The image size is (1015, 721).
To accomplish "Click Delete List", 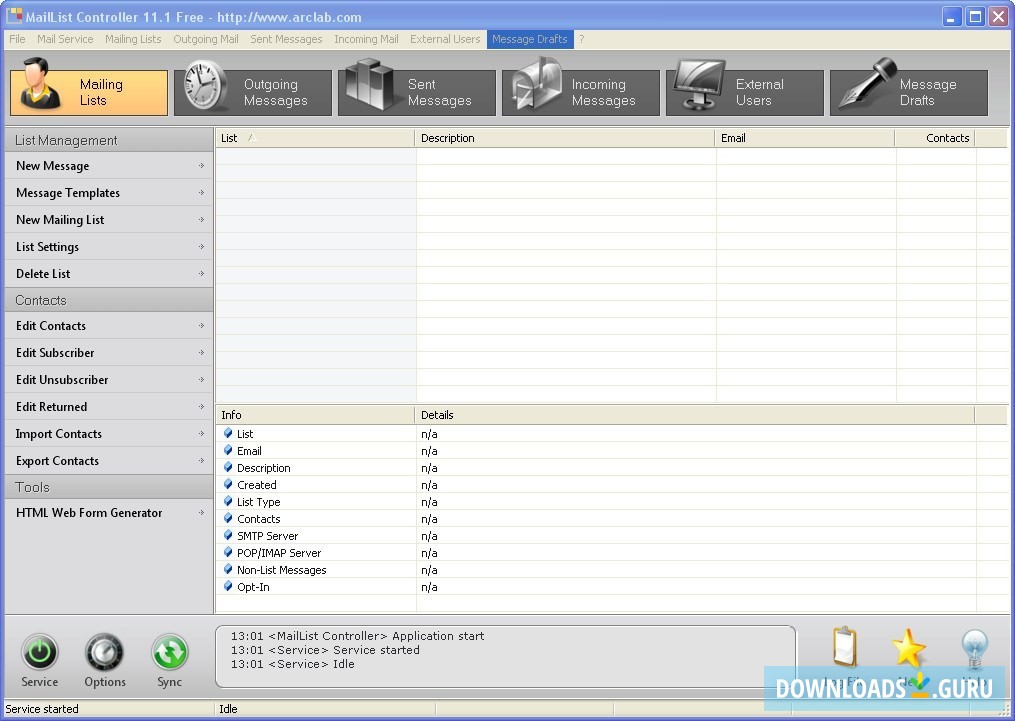I will [x=109, y=274].
